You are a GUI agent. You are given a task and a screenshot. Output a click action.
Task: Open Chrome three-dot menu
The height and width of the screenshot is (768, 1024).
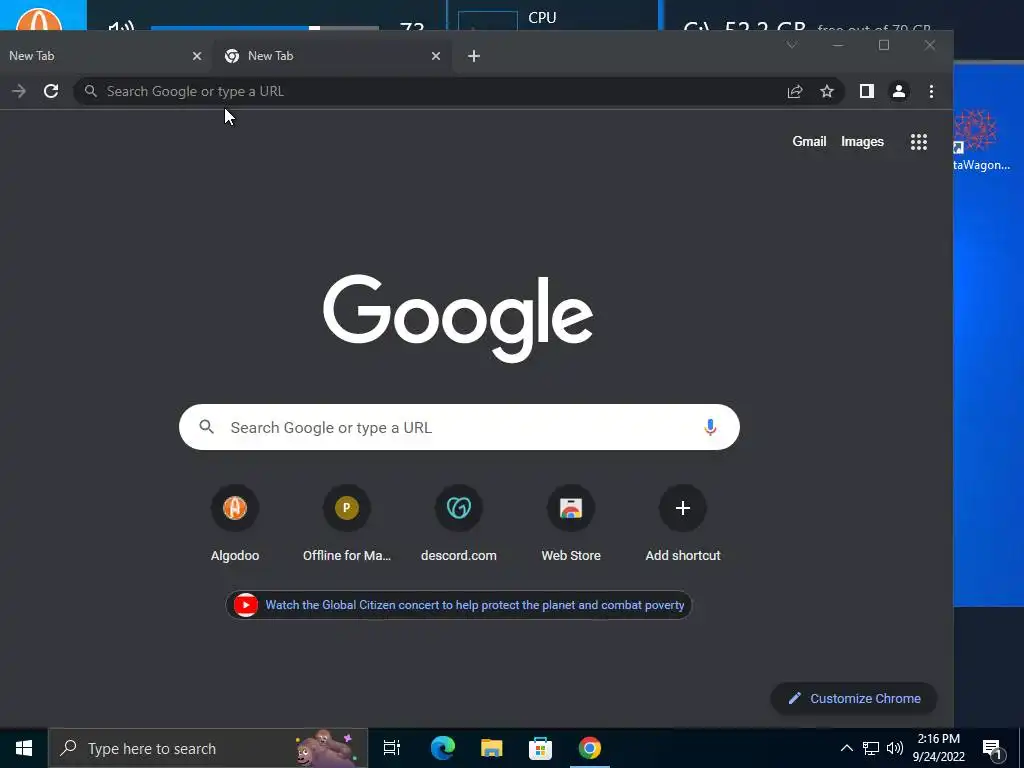tap(931, 91)
